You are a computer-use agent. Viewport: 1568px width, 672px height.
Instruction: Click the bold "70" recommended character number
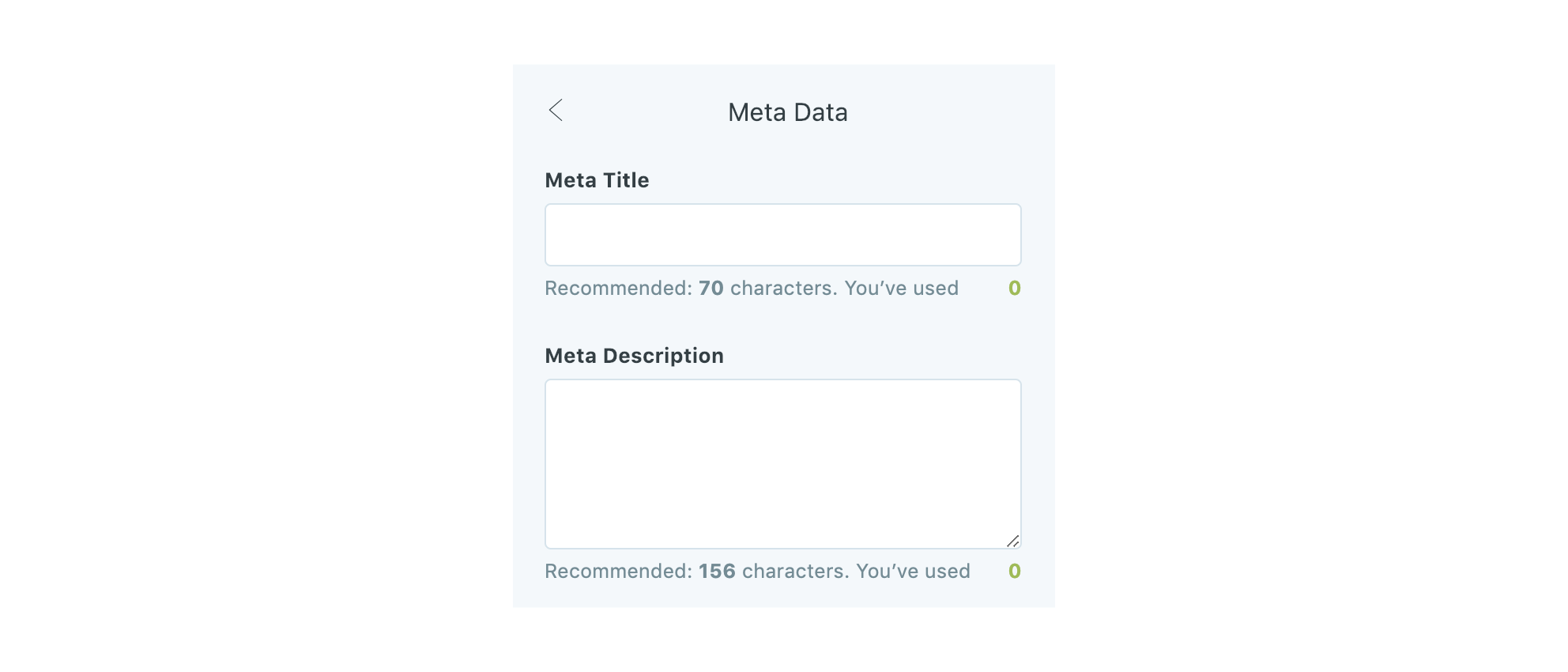710,289
